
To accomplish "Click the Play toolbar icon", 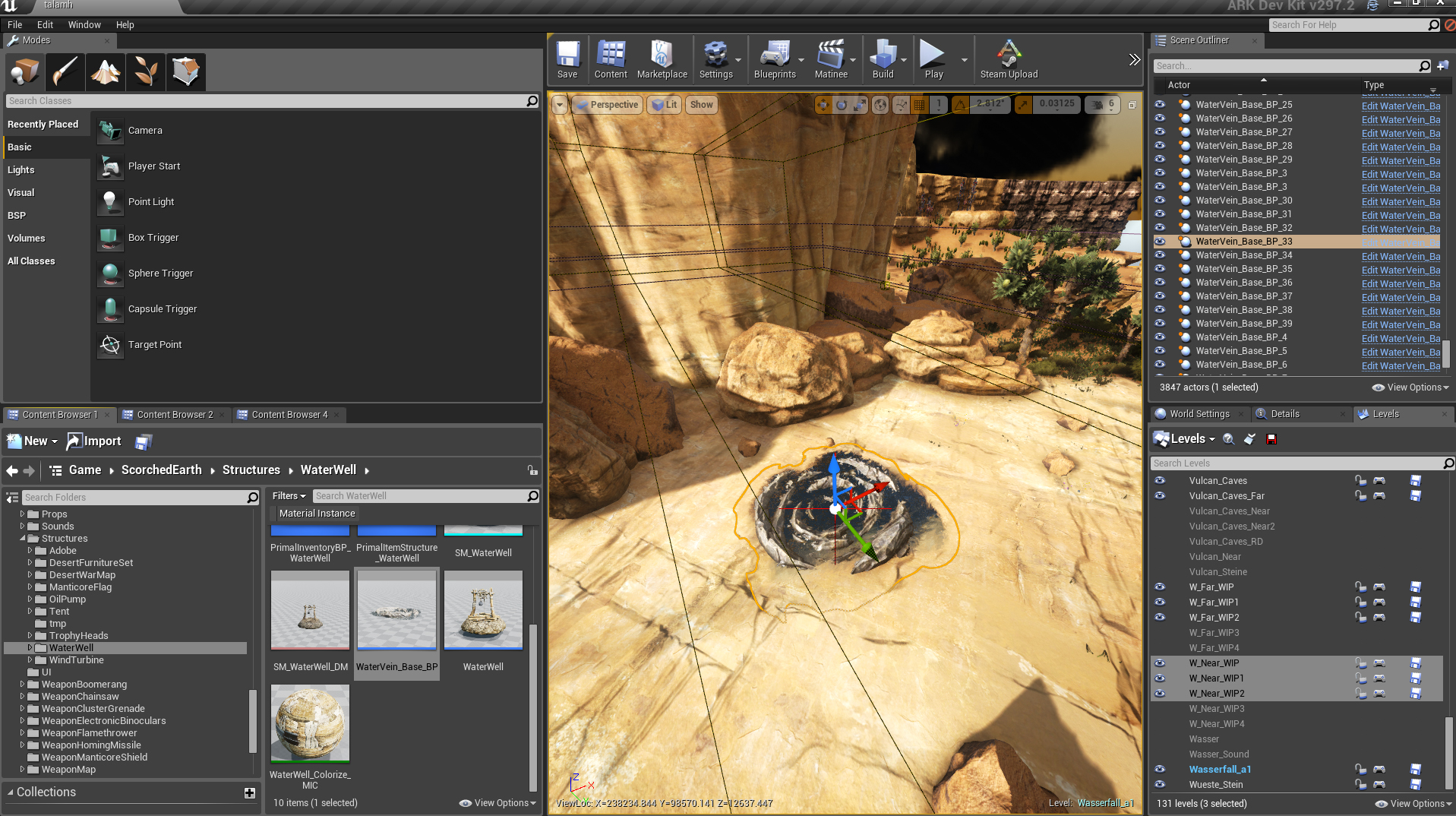I will 933,59.
